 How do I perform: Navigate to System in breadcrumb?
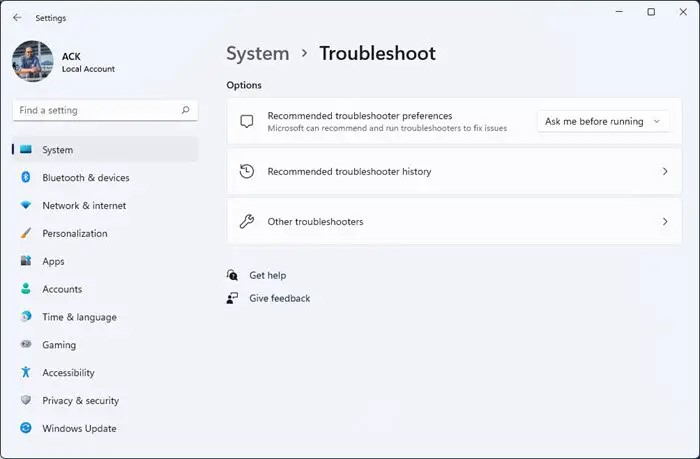[x=257, y=54]
